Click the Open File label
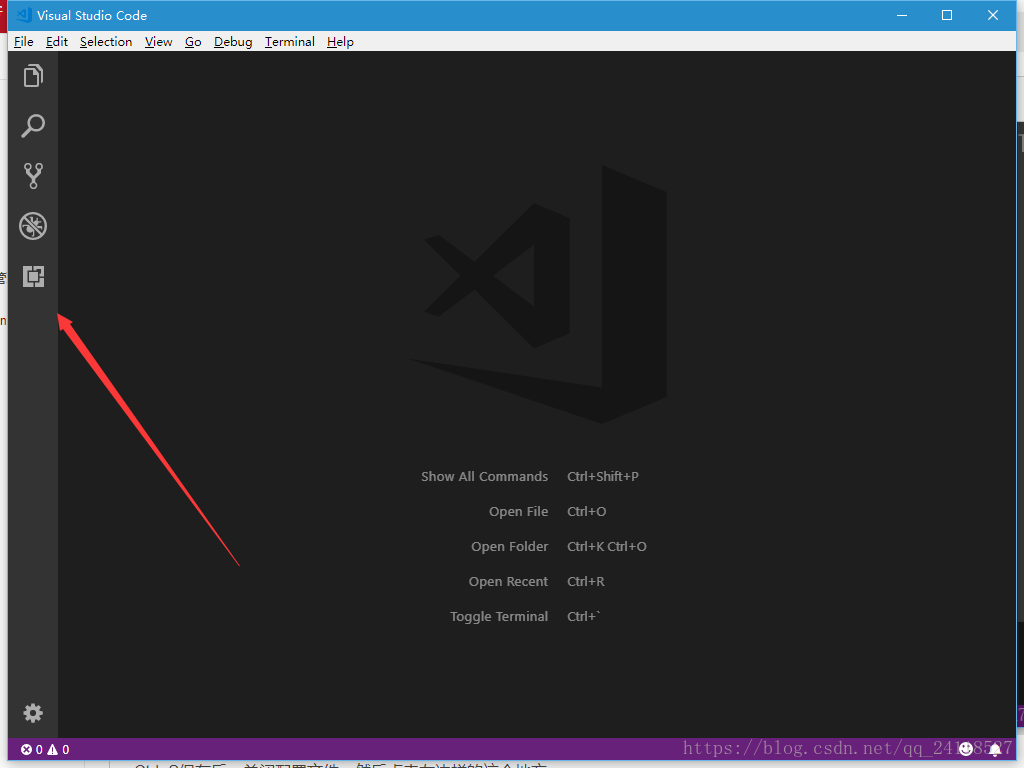The width and height of the screenshot is (1024, 768). coord(519,512)
